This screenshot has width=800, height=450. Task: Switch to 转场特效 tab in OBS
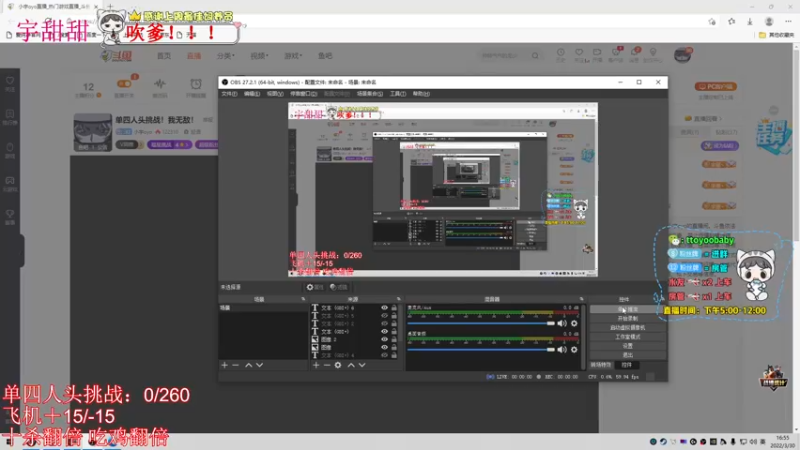click(x=601, y=365)
